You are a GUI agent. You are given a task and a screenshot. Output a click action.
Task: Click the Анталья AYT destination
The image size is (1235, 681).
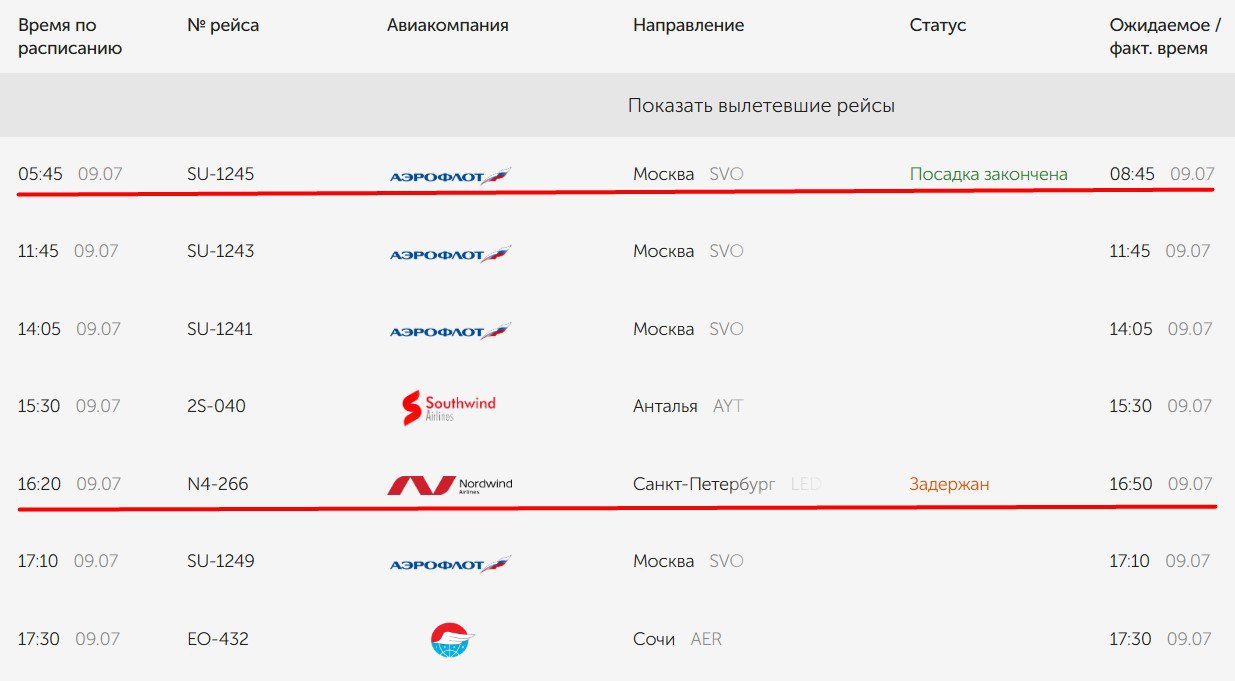(688, 406)
